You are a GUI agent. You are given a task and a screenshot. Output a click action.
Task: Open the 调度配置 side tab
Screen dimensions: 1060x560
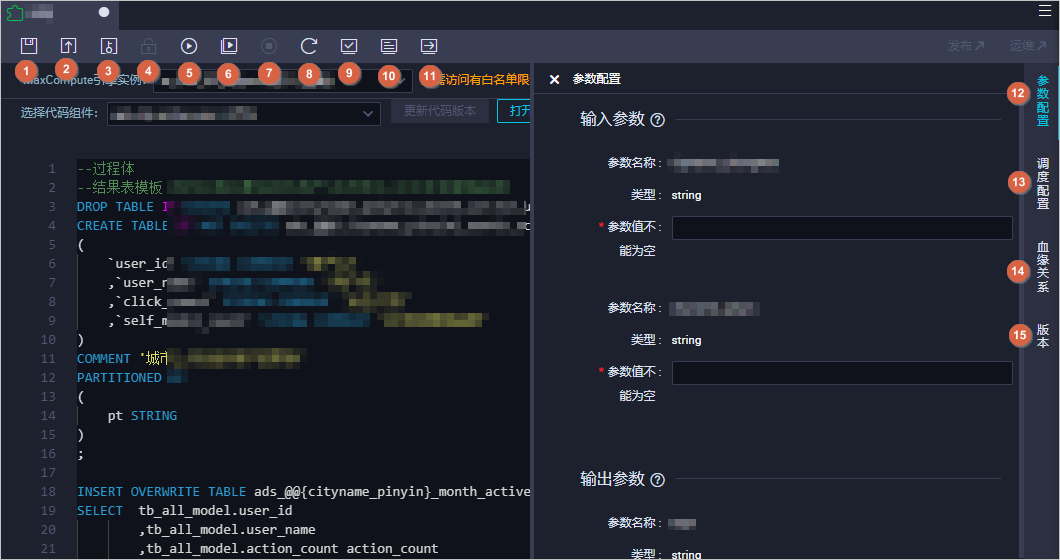click(1042, 183)
